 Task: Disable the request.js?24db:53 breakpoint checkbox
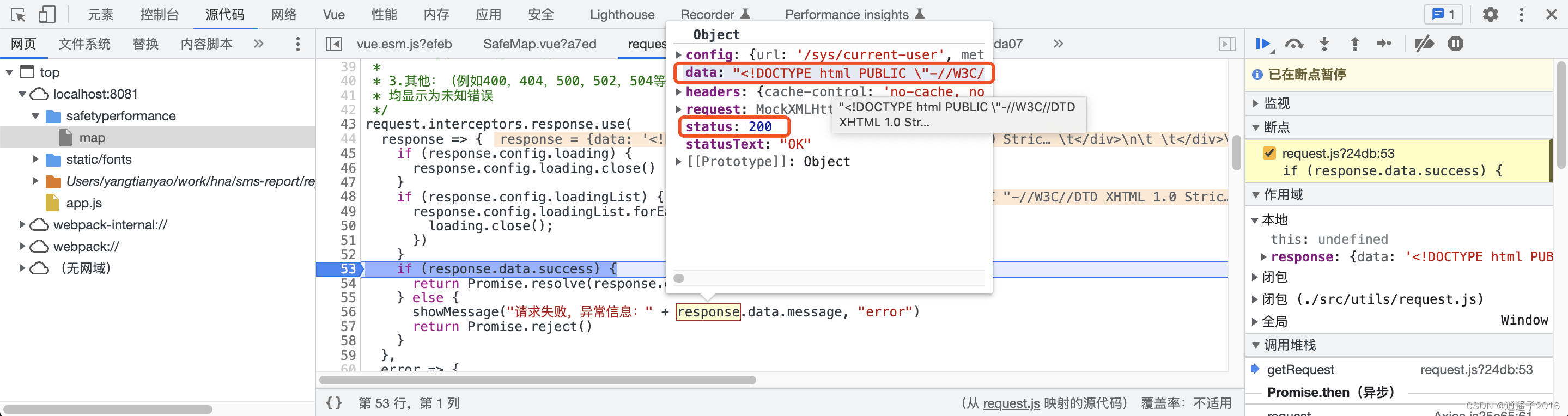(1269, 153)
